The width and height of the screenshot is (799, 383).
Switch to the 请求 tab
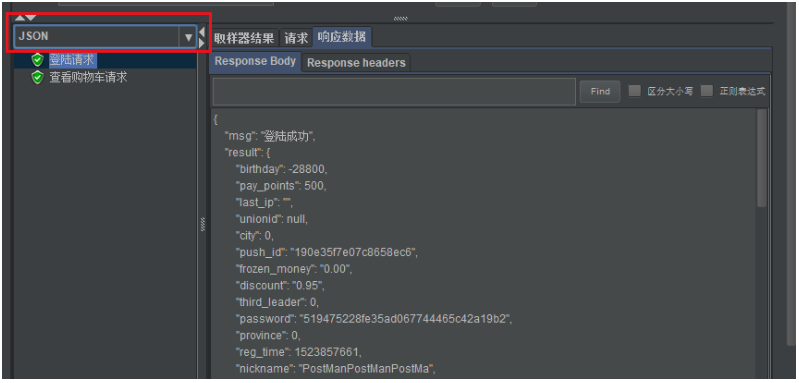coord(297,38)
